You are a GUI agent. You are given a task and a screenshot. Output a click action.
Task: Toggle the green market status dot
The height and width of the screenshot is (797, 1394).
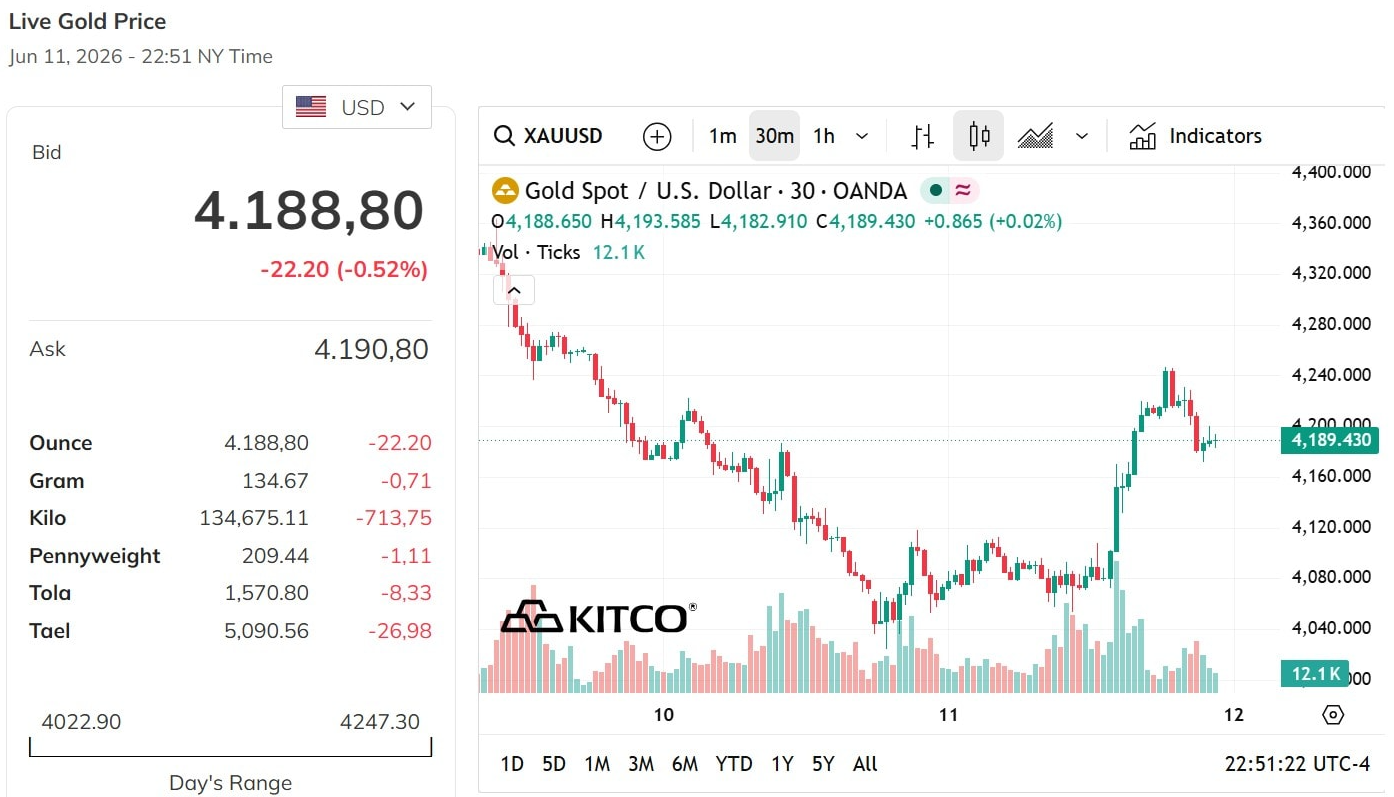[x=936, y=190]
